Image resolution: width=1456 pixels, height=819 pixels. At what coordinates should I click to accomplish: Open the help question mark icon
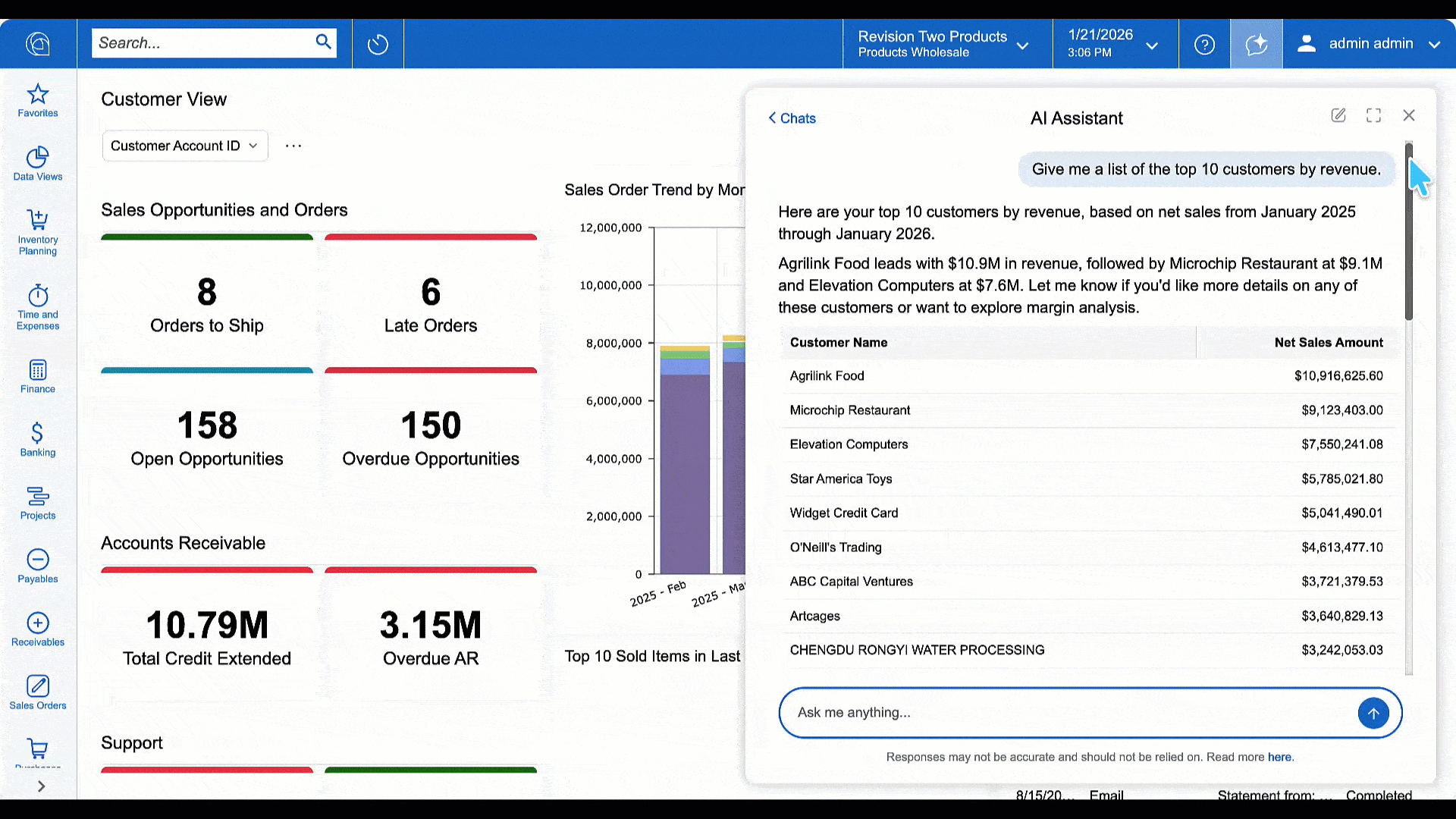coord(1204,44)
